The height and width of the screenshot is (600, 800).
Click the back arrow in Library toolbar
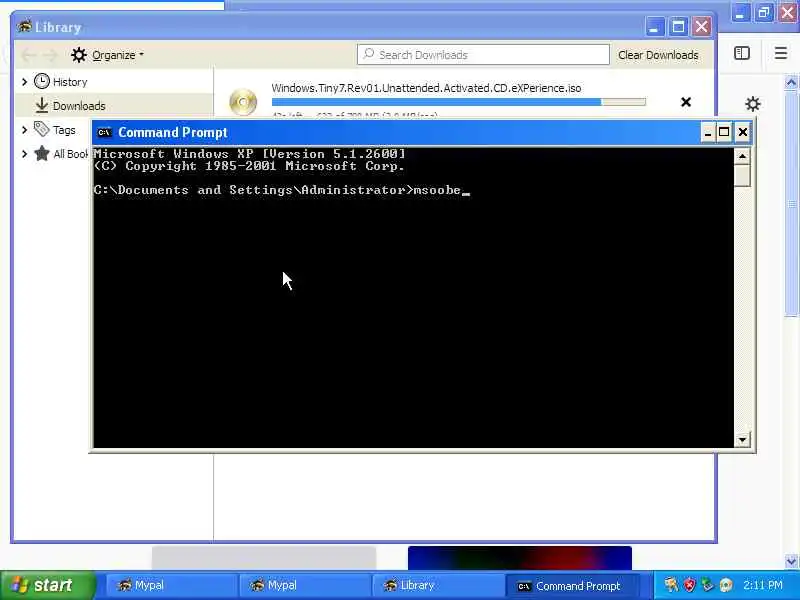click(29, 55)
